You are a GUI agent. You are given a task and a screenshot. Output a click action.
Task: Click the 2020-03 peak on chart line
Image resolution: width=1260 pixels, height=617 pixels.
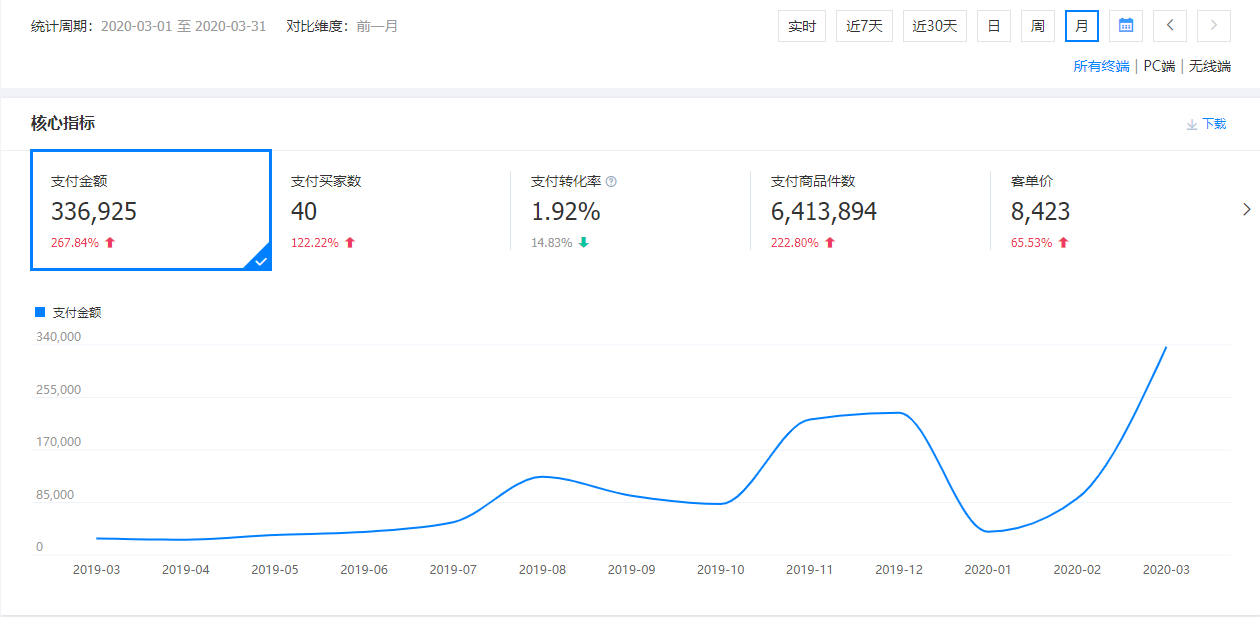click(1166, 348)
